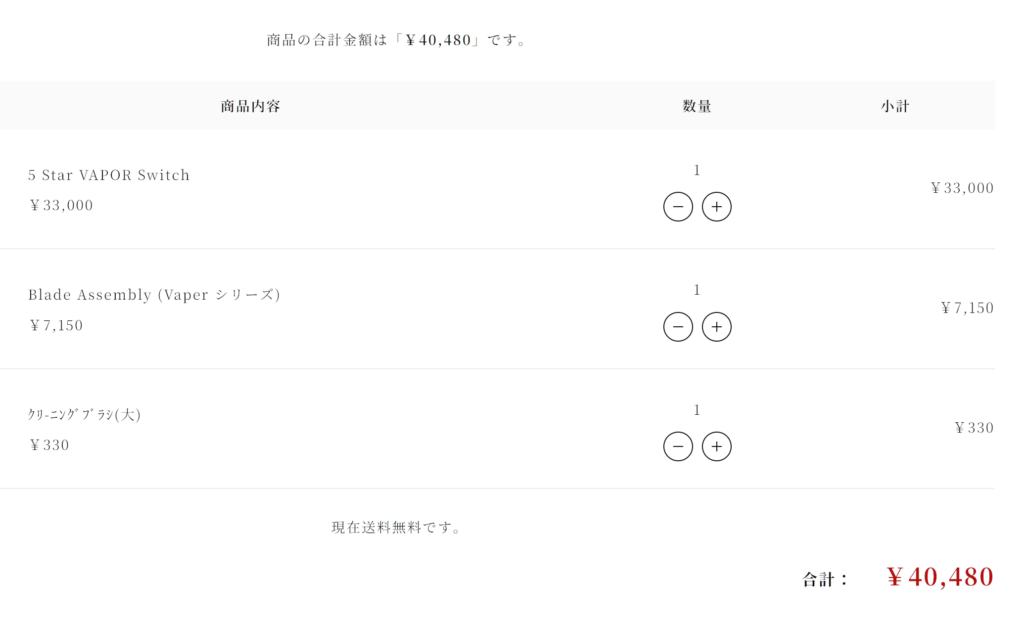Increase quantity of 5 Star VAPOR Switch
1024x619 pixels.
pyautogui.click(x=716, y=207)
